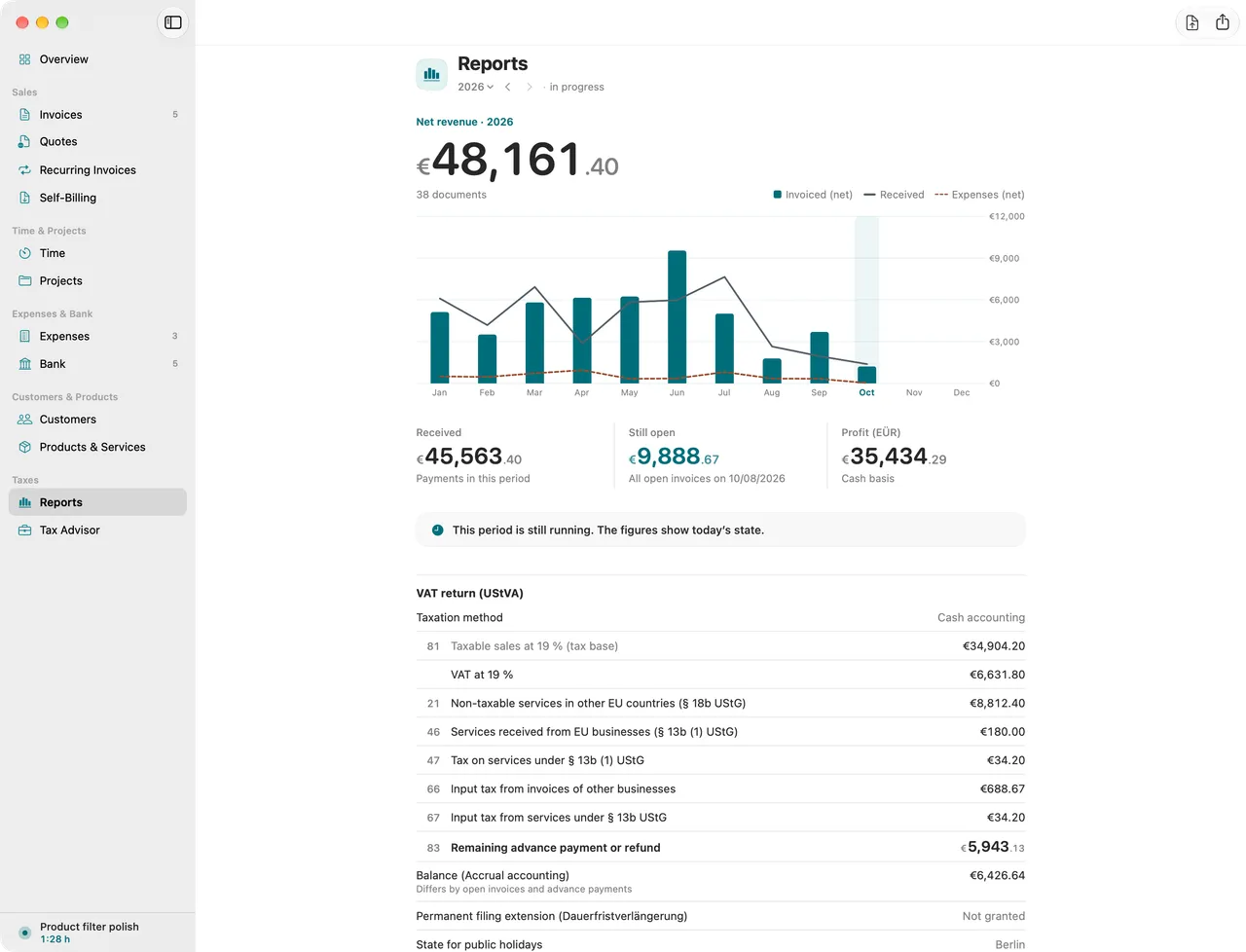Click 'Balance (Accrual accounting)' row
The image size is (1246, 952).
click(720, 881)
